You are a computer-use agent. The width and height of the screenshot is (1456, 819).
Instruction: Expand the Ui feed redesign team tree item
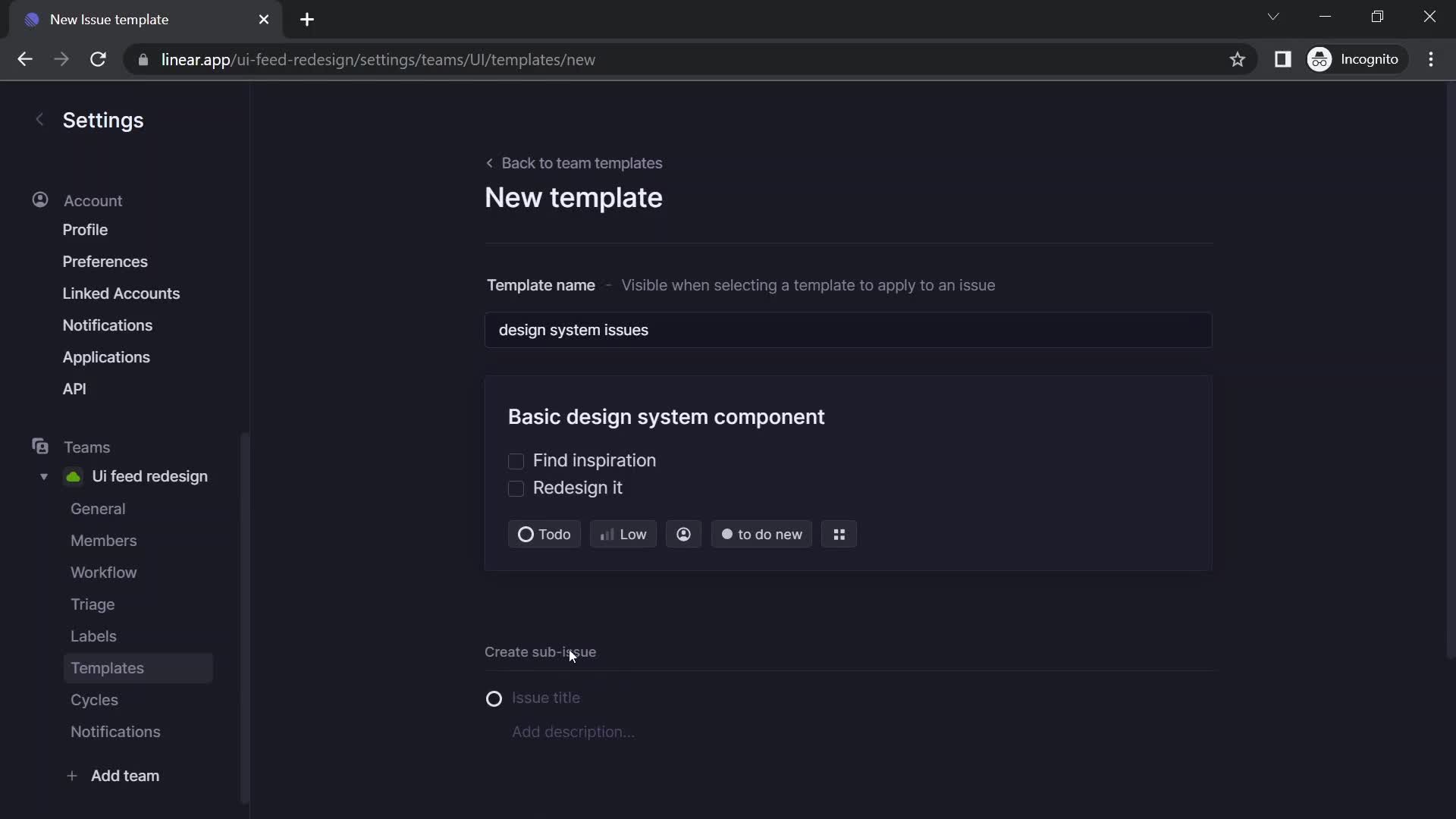click(x=44, y=476)
